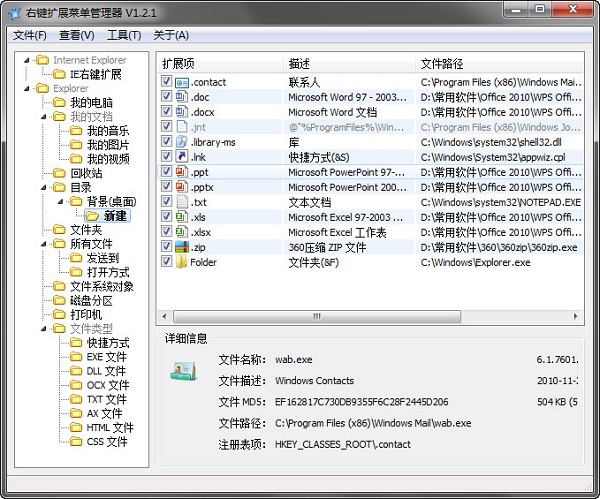Viewport: 600px width, 499px height.
Task: Open the 工具(T) menu
Action: pyautogui.click(x=123, y=36)
